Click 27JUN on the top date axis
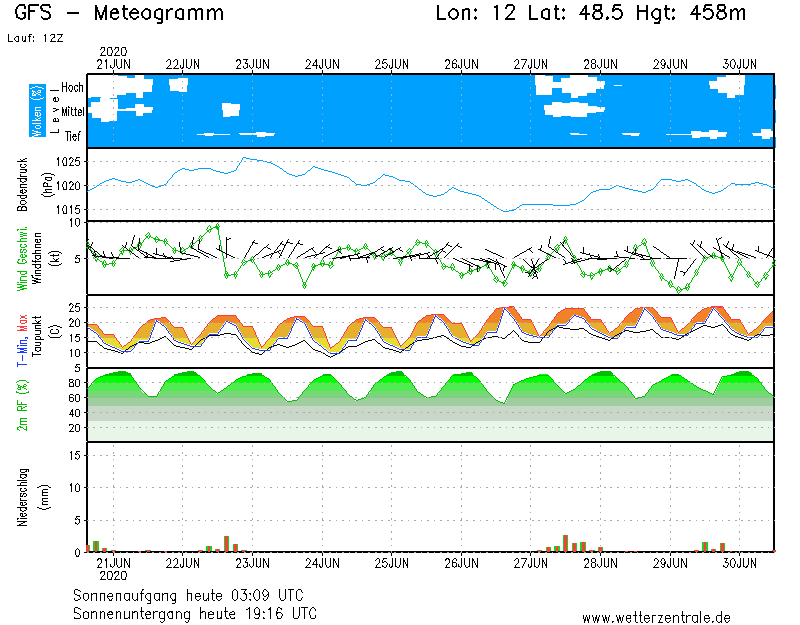The width and height of the screenshot is (800, 625). click(531, 63)
